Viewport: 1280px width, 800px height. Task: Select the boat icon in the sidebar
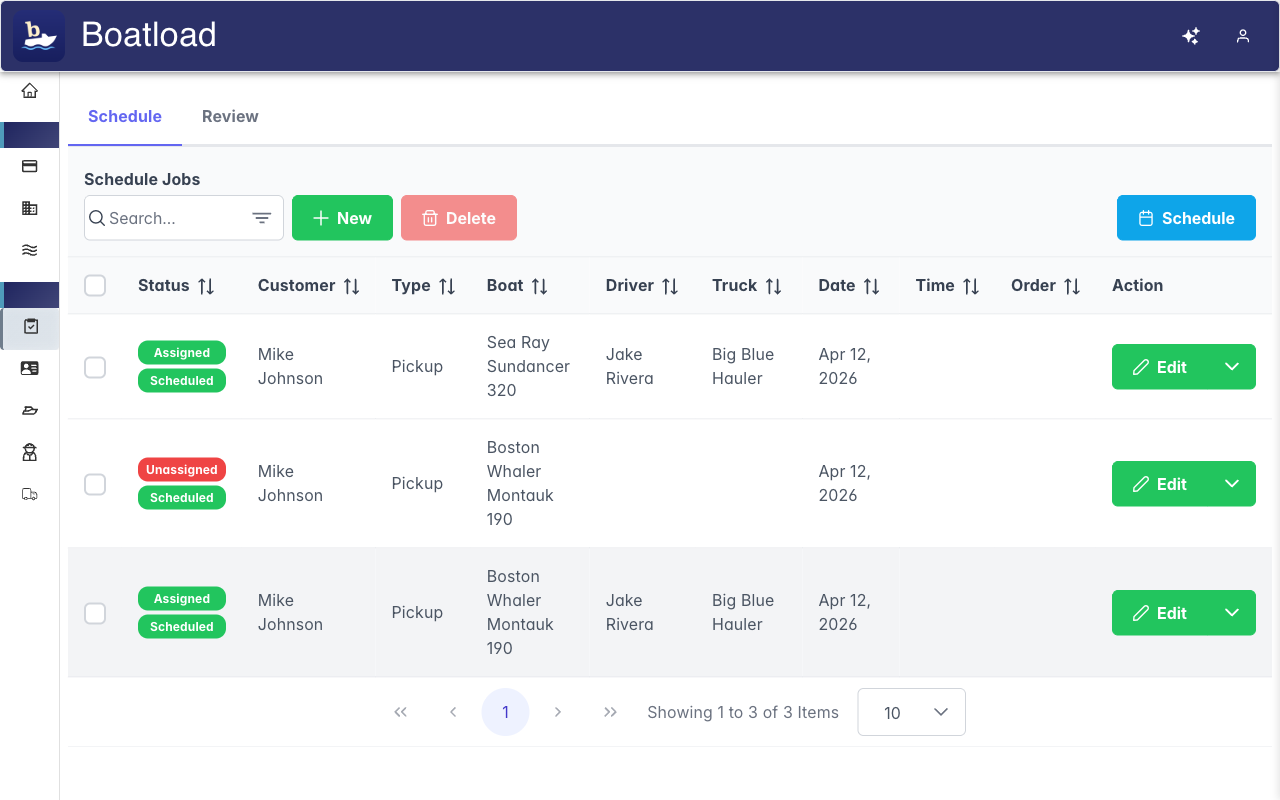click(x=30, y=410)
